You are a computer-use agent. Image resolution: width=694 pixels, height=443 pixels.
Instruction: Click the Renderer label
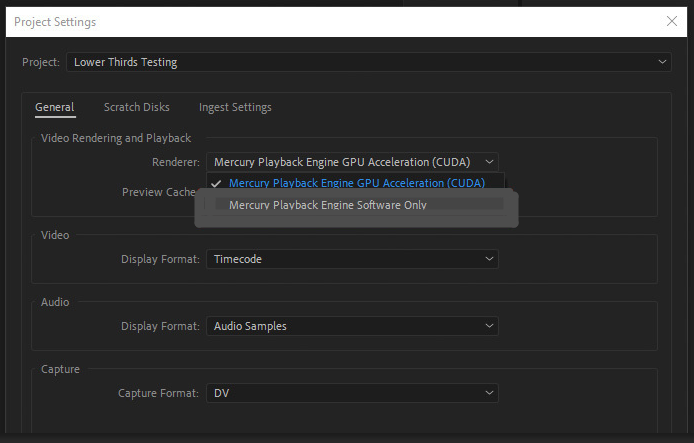coord(176,162)
